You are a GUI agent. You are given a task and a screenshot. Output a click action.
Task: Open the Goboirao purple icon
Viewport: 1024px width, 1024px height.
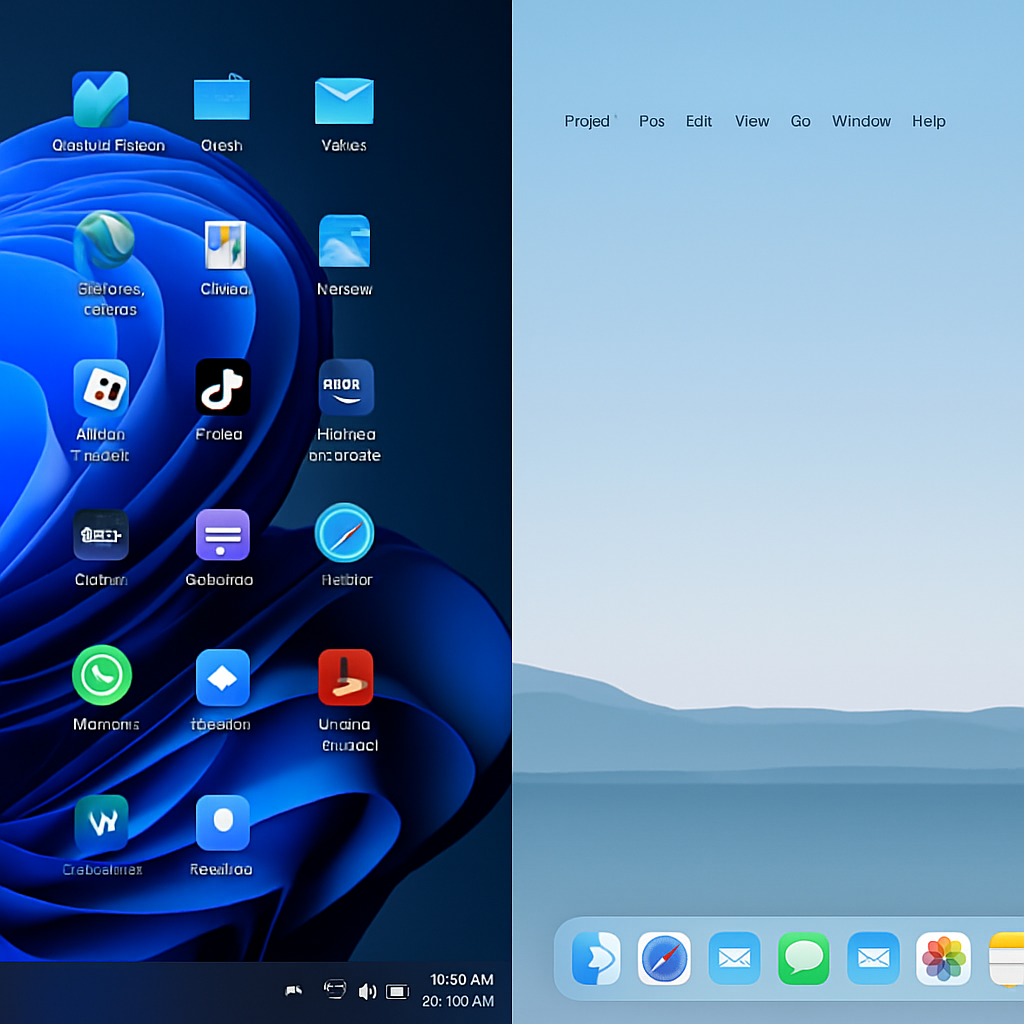223,535
